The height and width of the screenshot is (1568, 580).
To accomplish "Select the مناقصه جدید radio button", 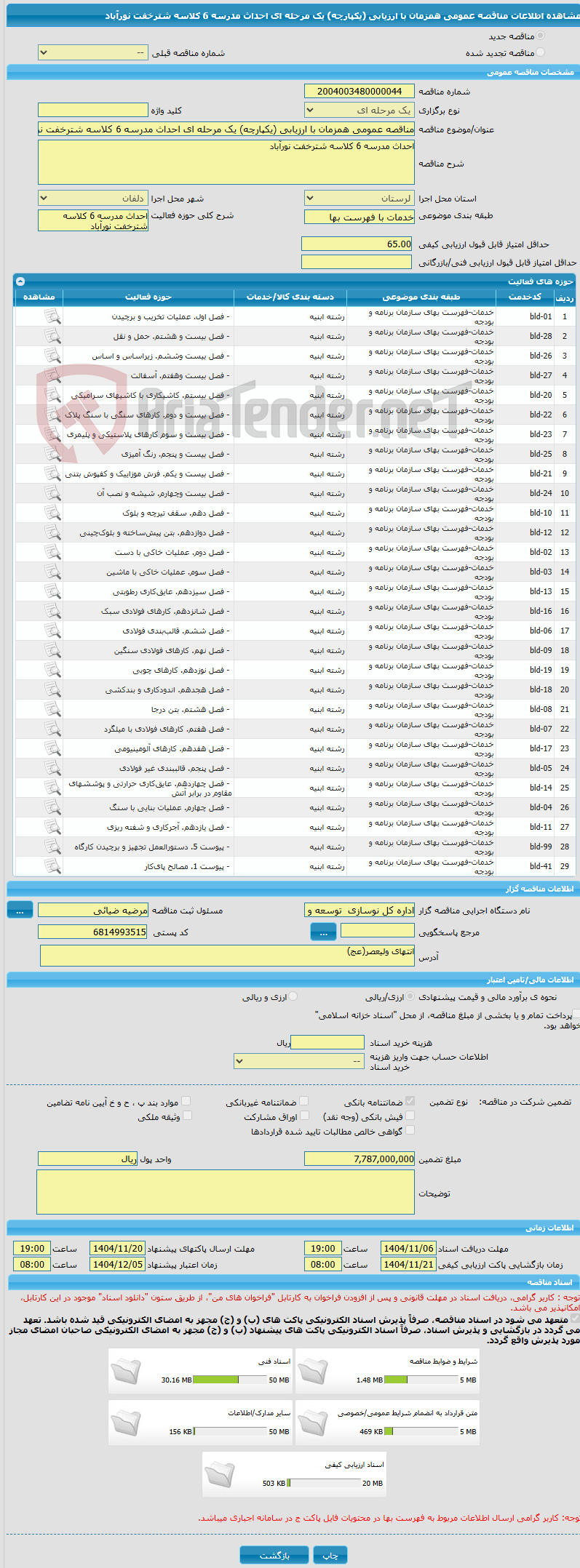I will point(540,36).
